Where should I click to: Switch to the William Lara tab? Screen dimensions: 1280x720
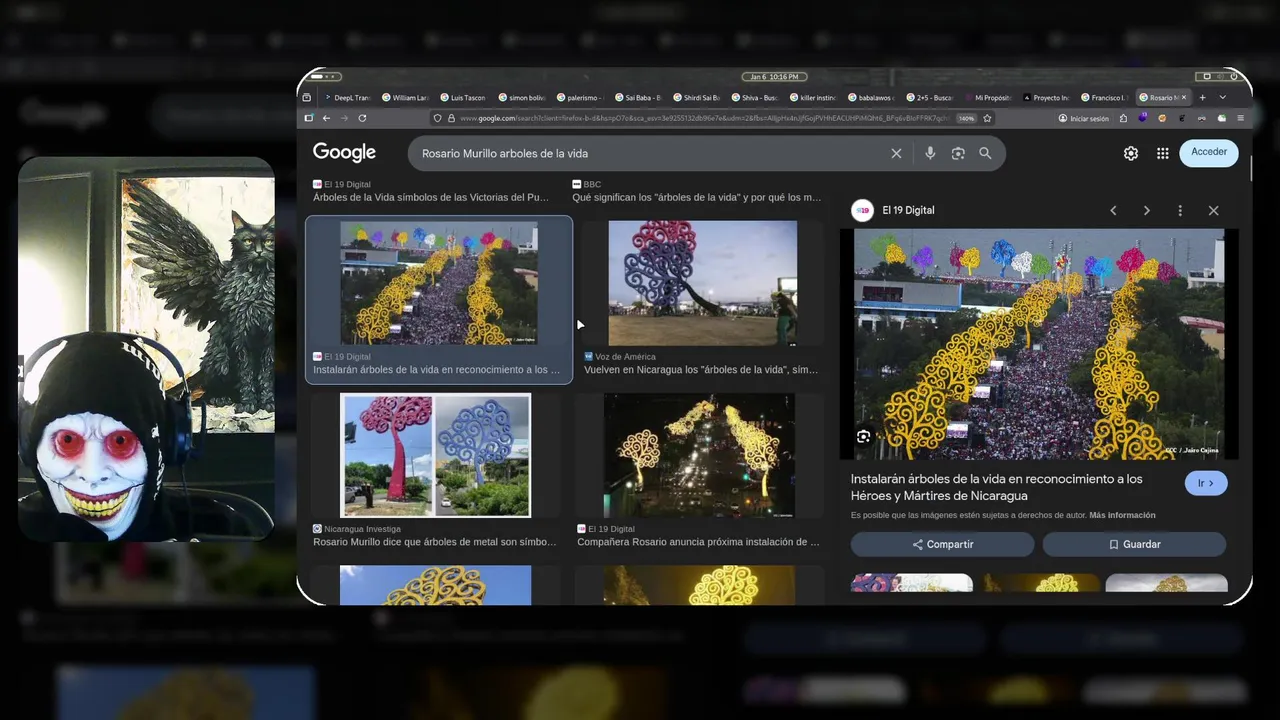coord(405,98)
